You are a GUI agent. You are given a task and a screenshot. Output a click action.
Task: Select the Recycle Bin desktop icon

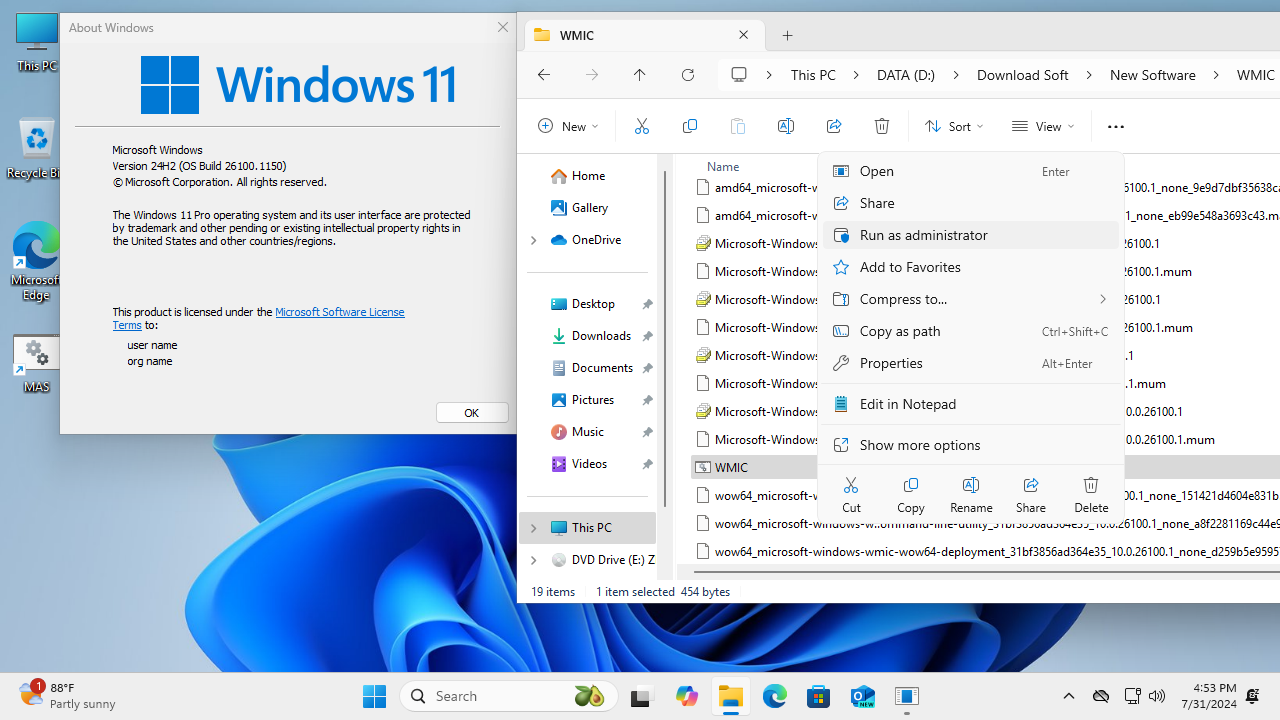(x=36, y=148)
